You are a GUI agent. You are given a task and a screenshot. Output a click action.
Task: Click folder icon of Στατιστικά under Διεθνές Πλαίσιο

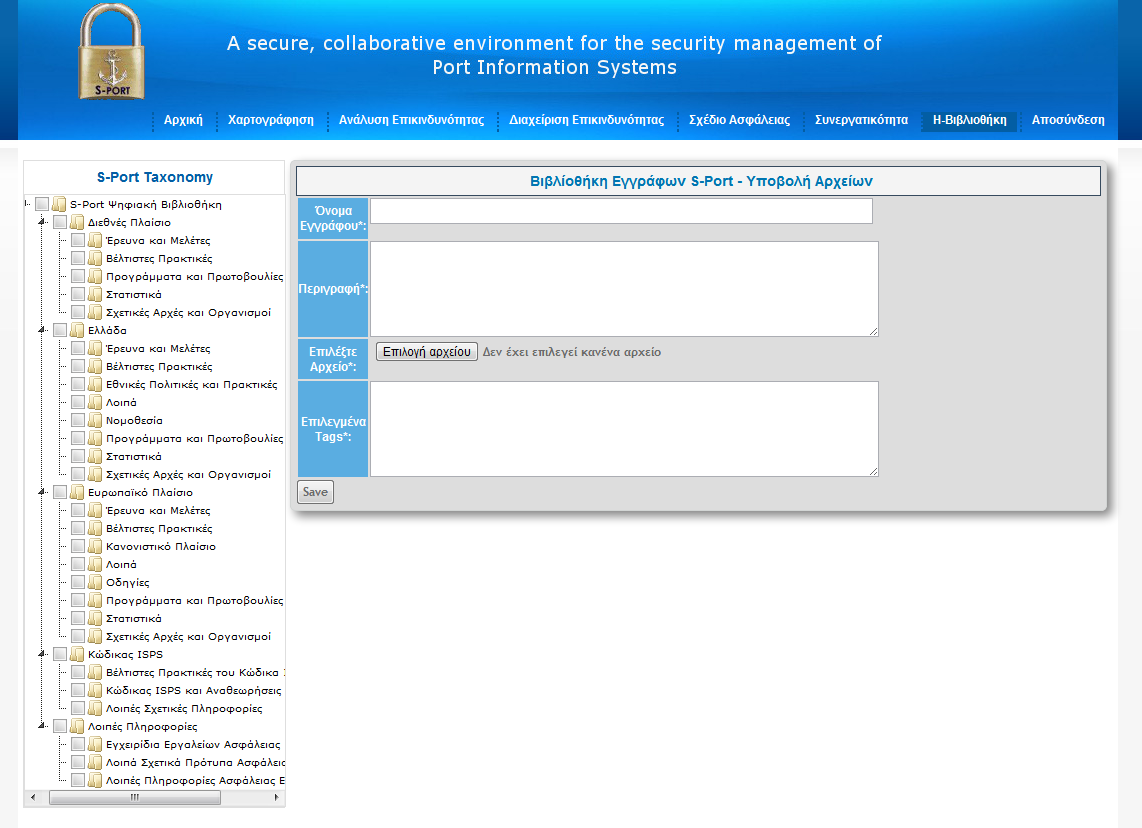tap(95, 294)
